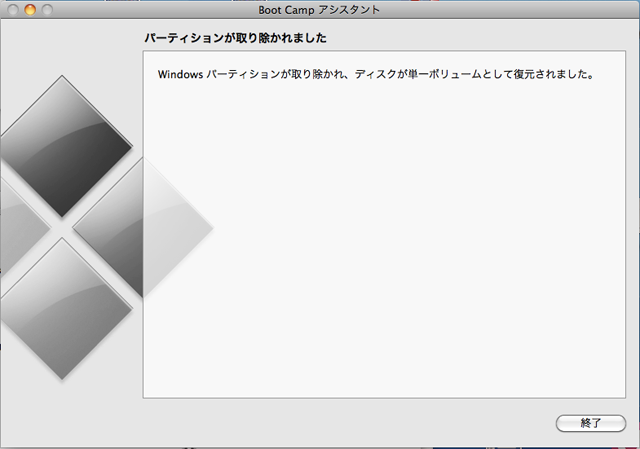
Task: Click bottom-right corner of the window
Action: [x=634, y=443]
